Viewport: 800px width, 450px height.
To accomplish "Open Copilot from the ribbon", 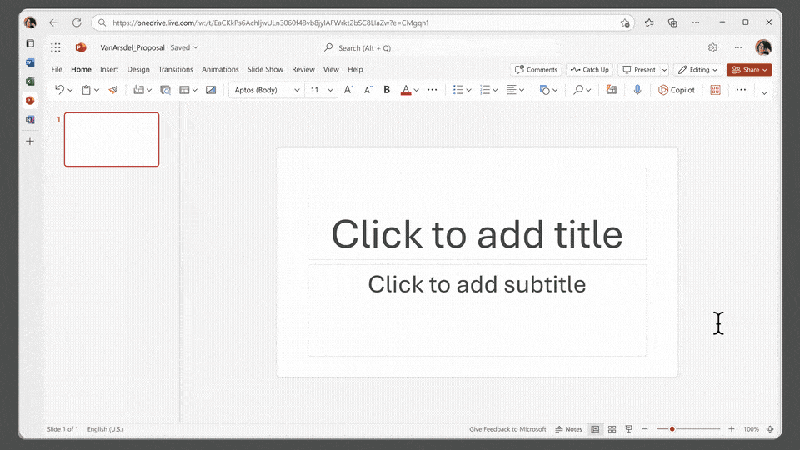I will (677, 90).
